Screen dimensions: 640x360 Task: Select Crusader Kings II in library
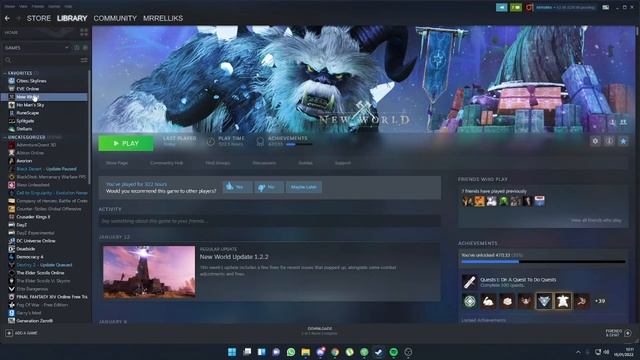pos(33,217)
